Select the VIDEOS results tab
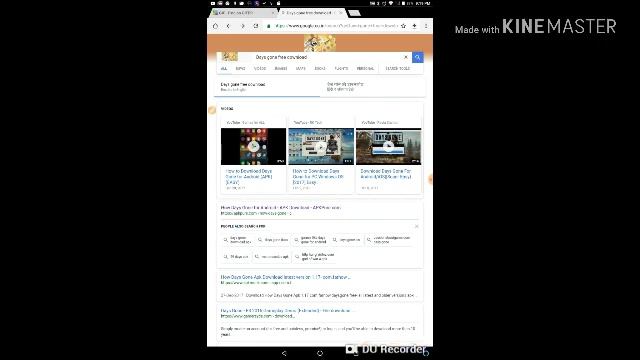Image resolution: width=640 pixels, height=360 pixels. coord(260,69)
